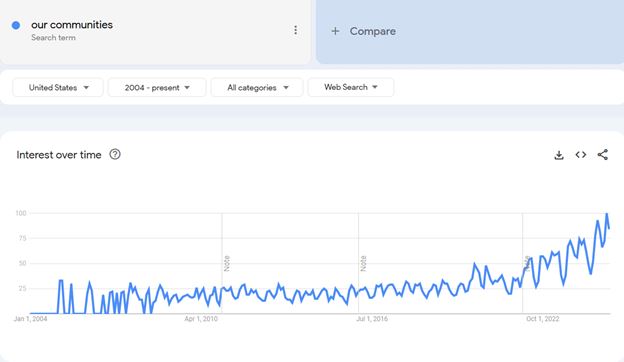624x362 pixels.
Task: Open help for Interest over time
Action: coord(115,154)
